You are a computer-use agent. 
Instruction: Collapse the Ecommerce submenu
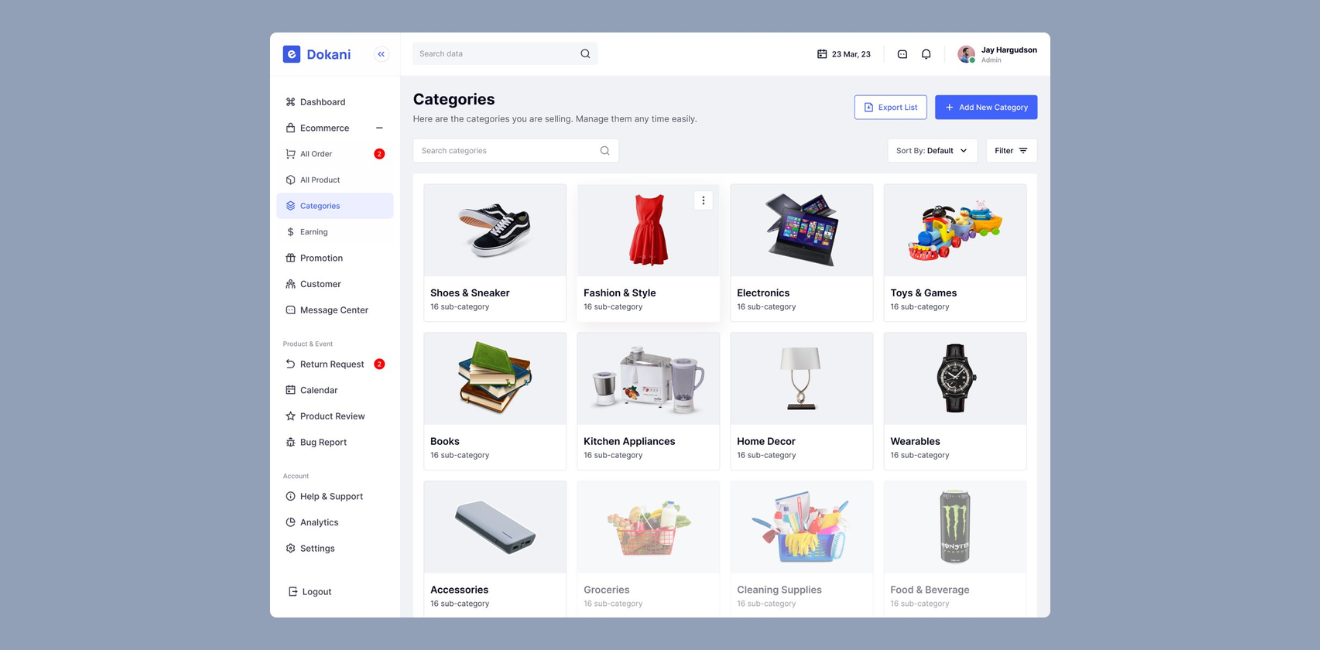(x=379, y=127)
